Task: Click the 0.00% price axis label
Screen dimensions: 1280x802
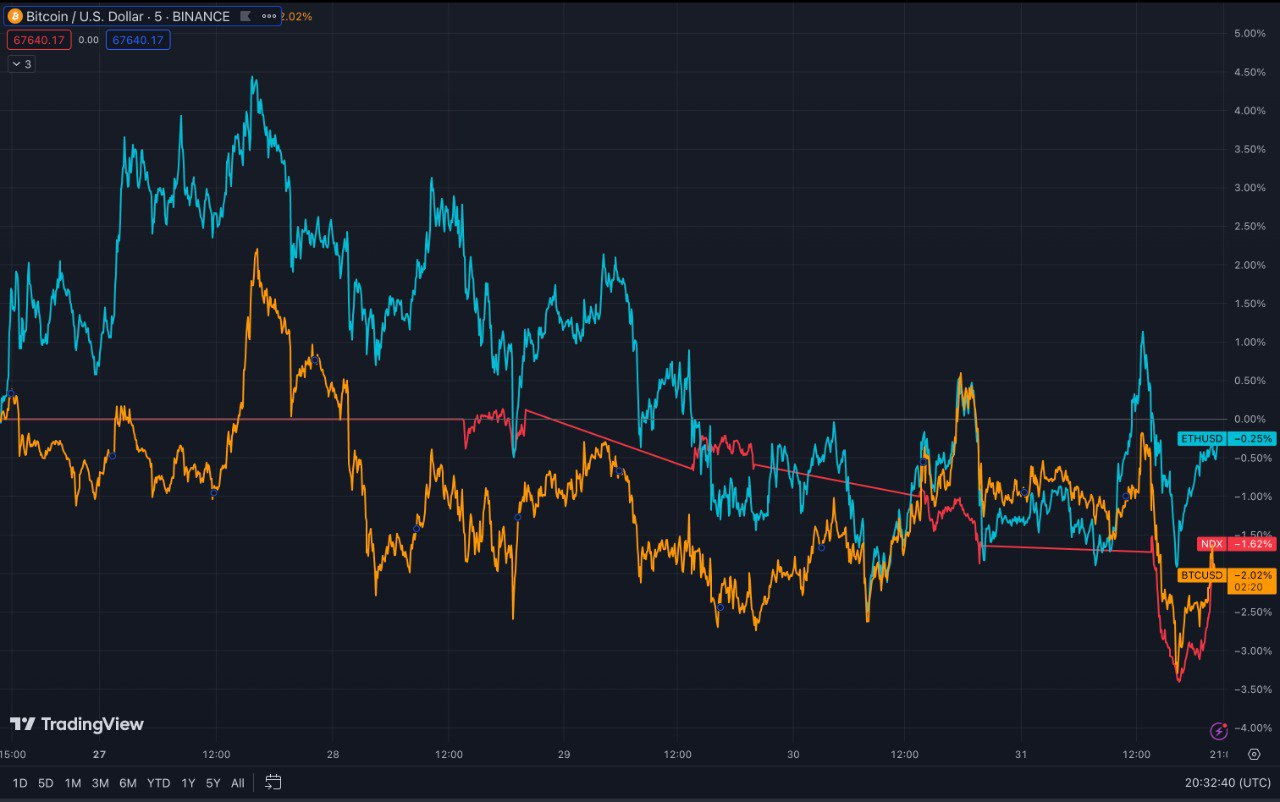Action: 1250,419
